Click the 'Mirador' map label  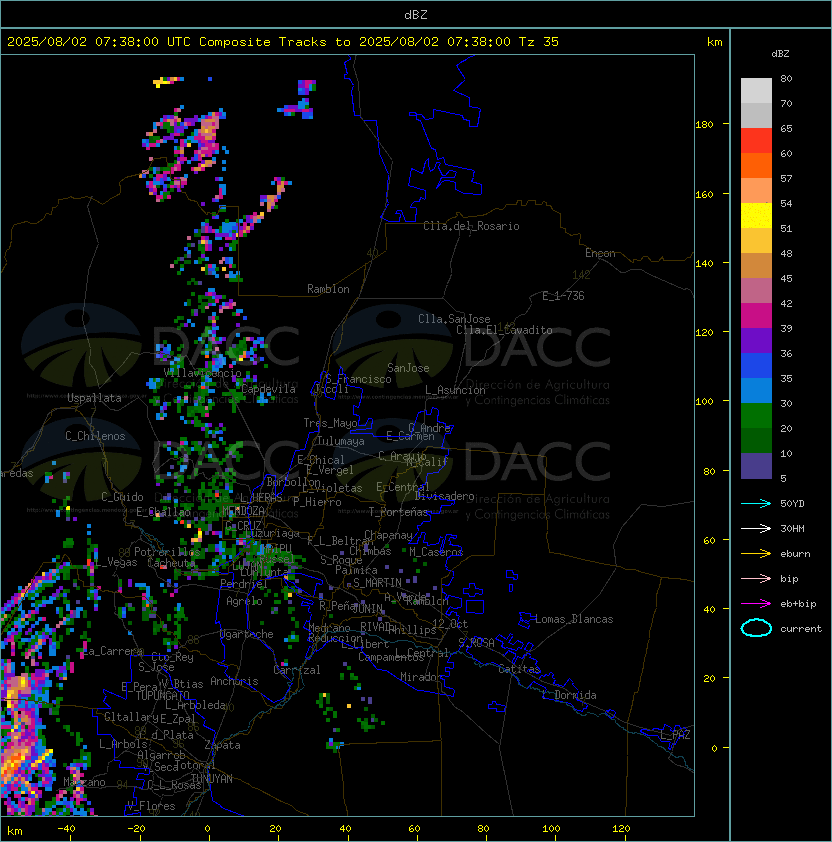tap(421, 677)
